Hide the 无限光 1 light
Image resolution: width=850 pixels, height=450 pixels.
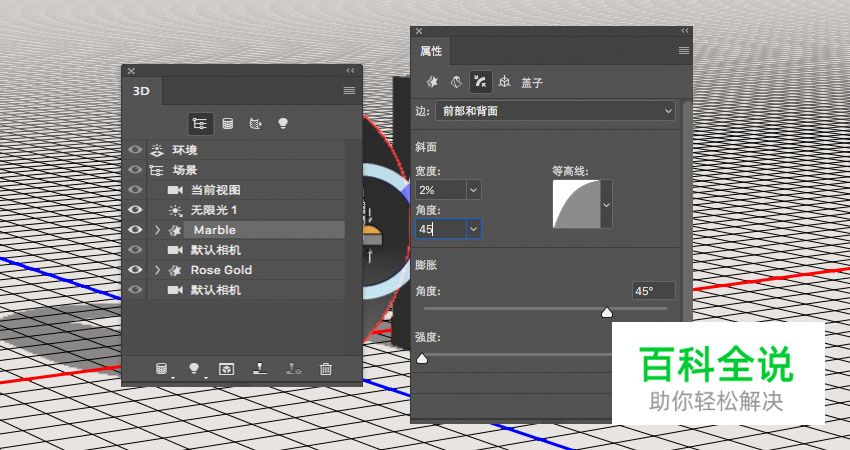point(135,210)
